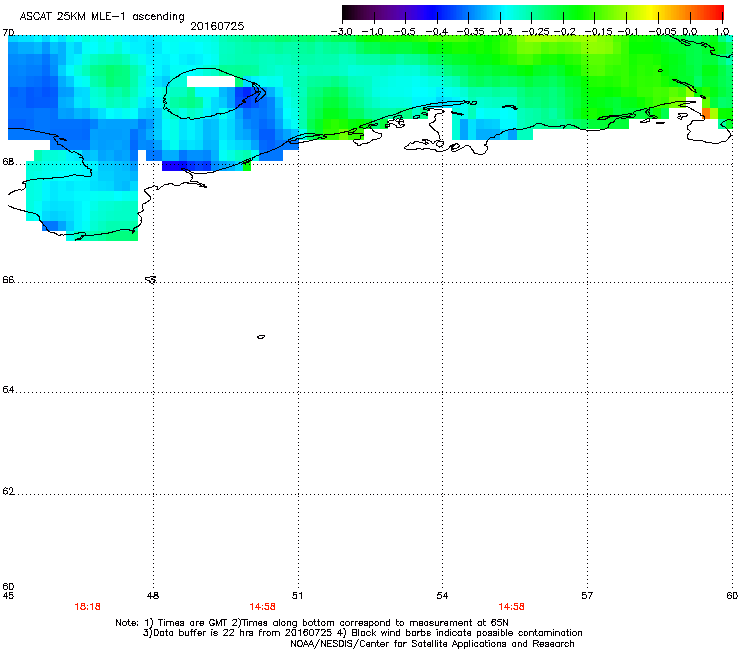This screenshot has height=650, width=740.
Task: Select the color bar label "1.0"
Action: pyautogui.click(x=722, y=32)
